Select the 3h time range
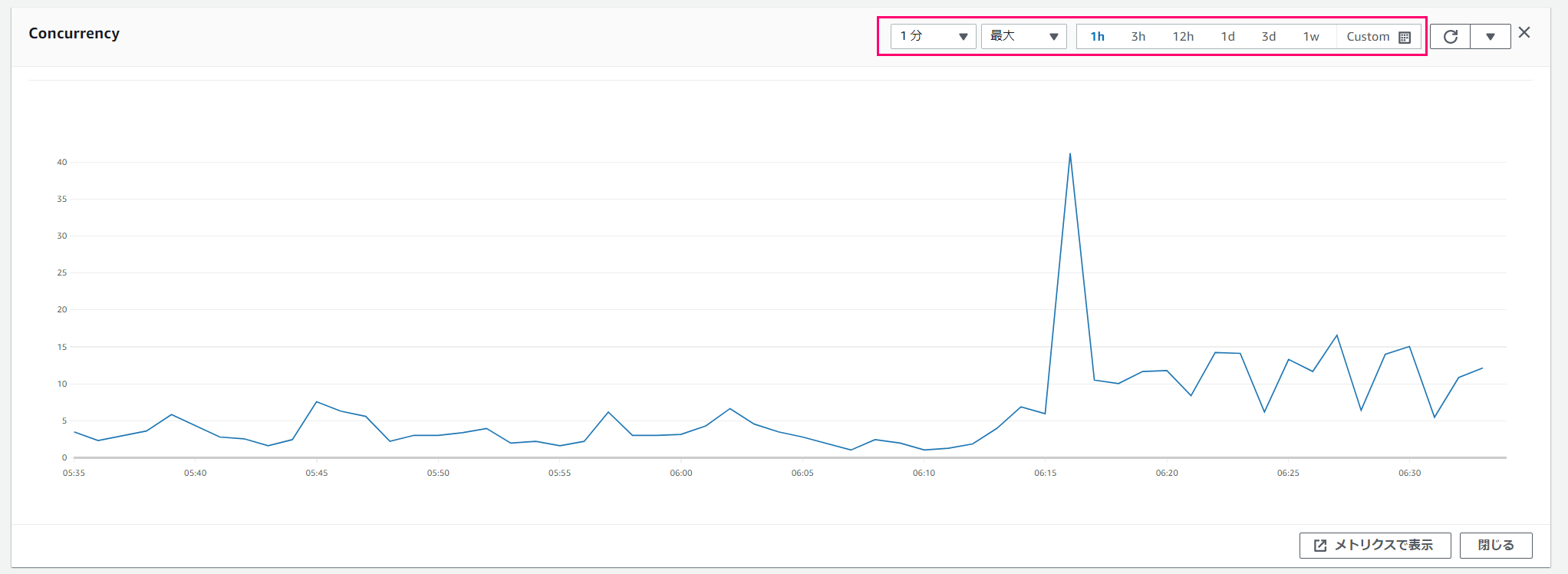 pyautogui.click(x=1138, y=36)
